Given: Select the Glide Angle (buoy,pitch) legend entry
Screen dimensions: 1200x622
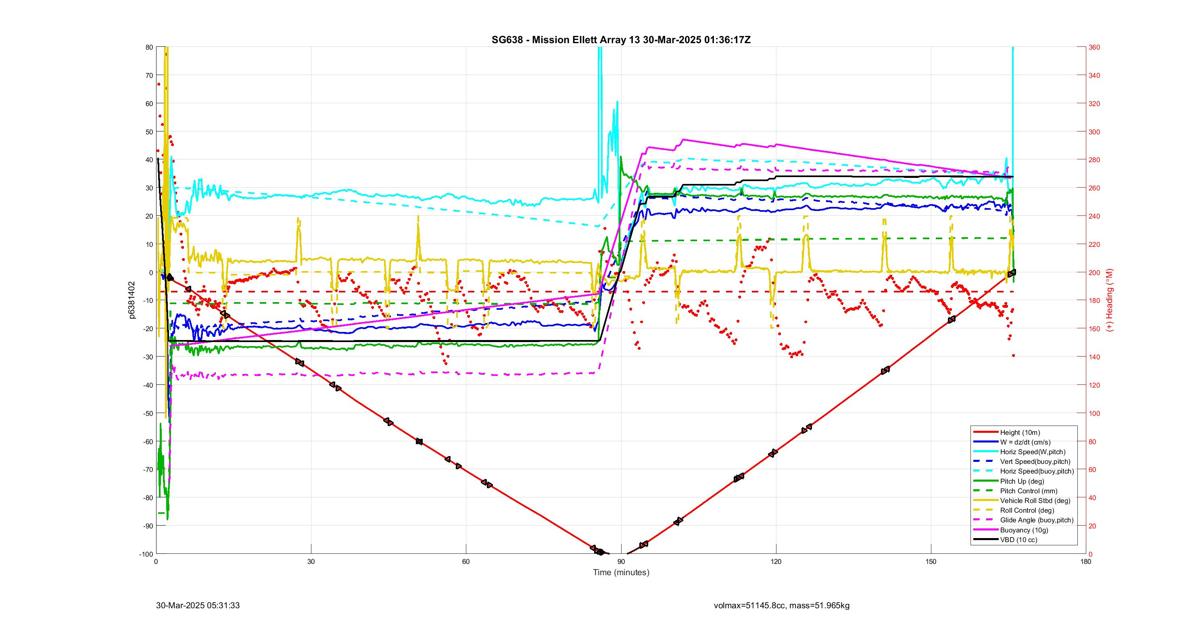Looking at the screenshot, I should 1037,520.
